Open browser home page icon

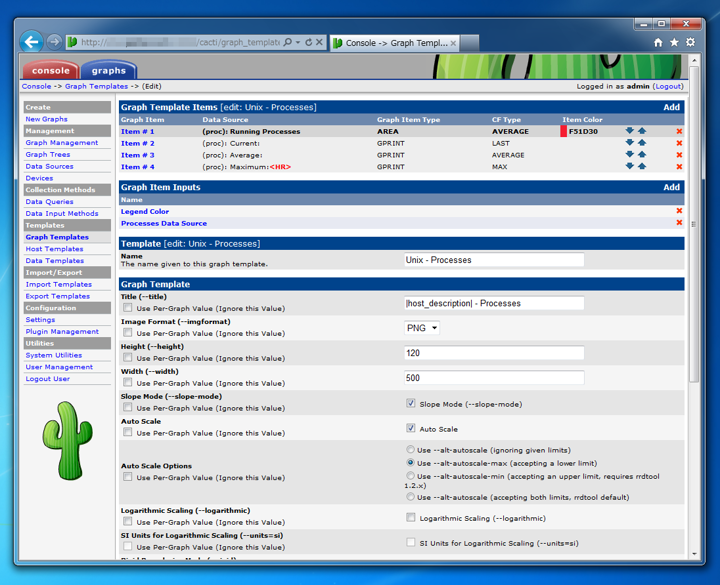(x=658, y=43)
